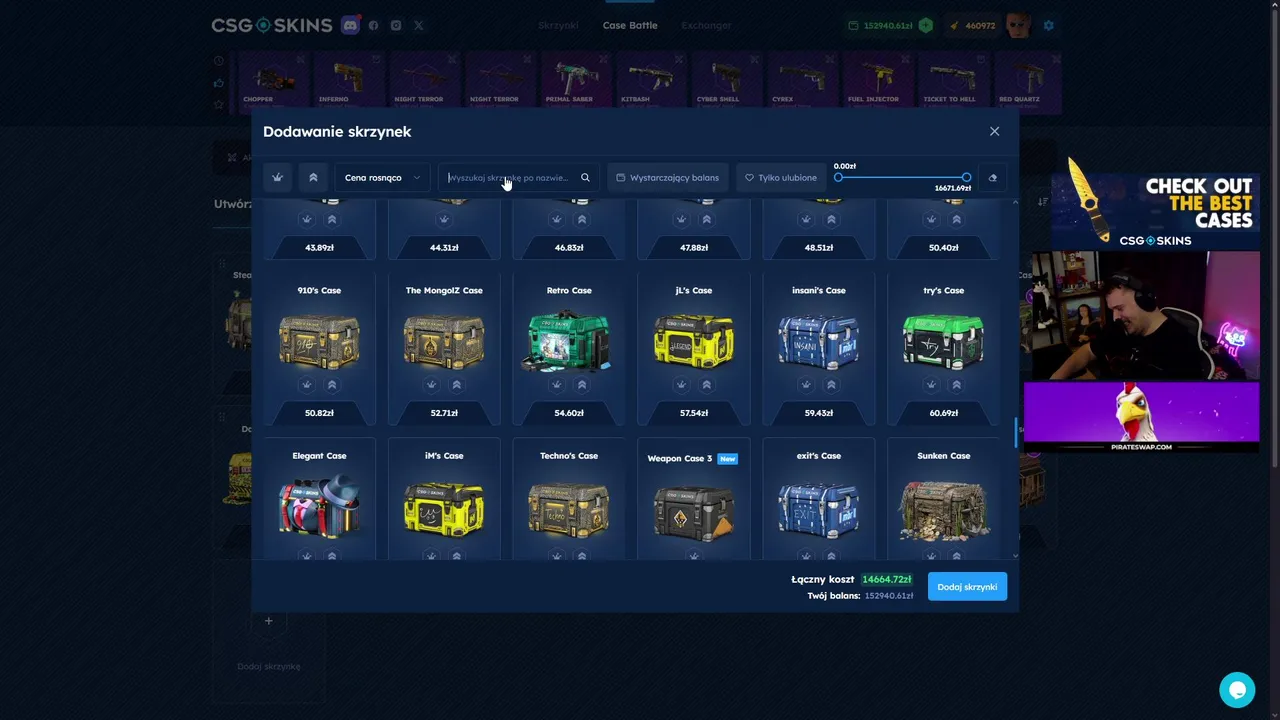
Task: Open the live chat support bubble
Action: 1237,690
